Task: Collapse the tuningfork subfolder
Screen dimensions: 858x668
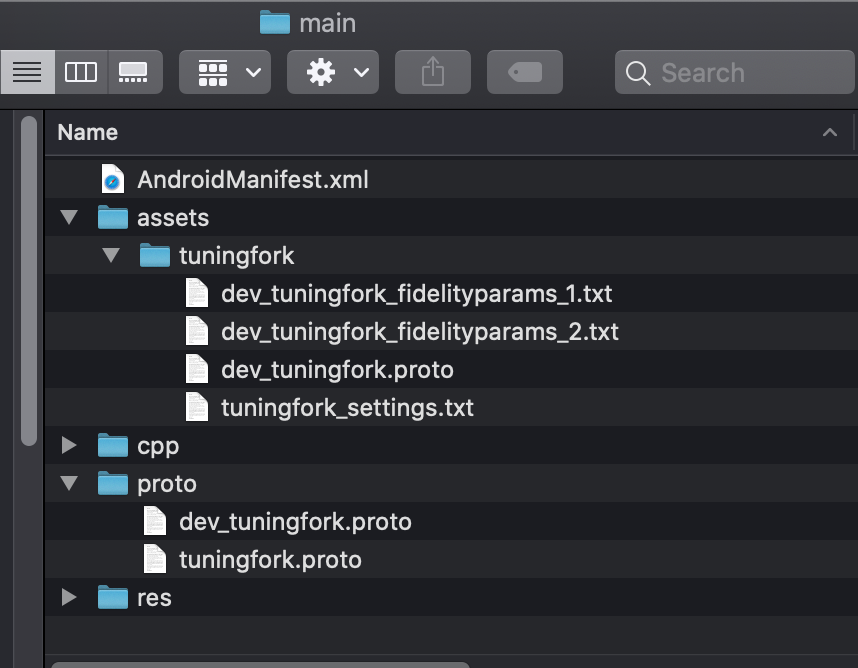Action: point(111,256)
